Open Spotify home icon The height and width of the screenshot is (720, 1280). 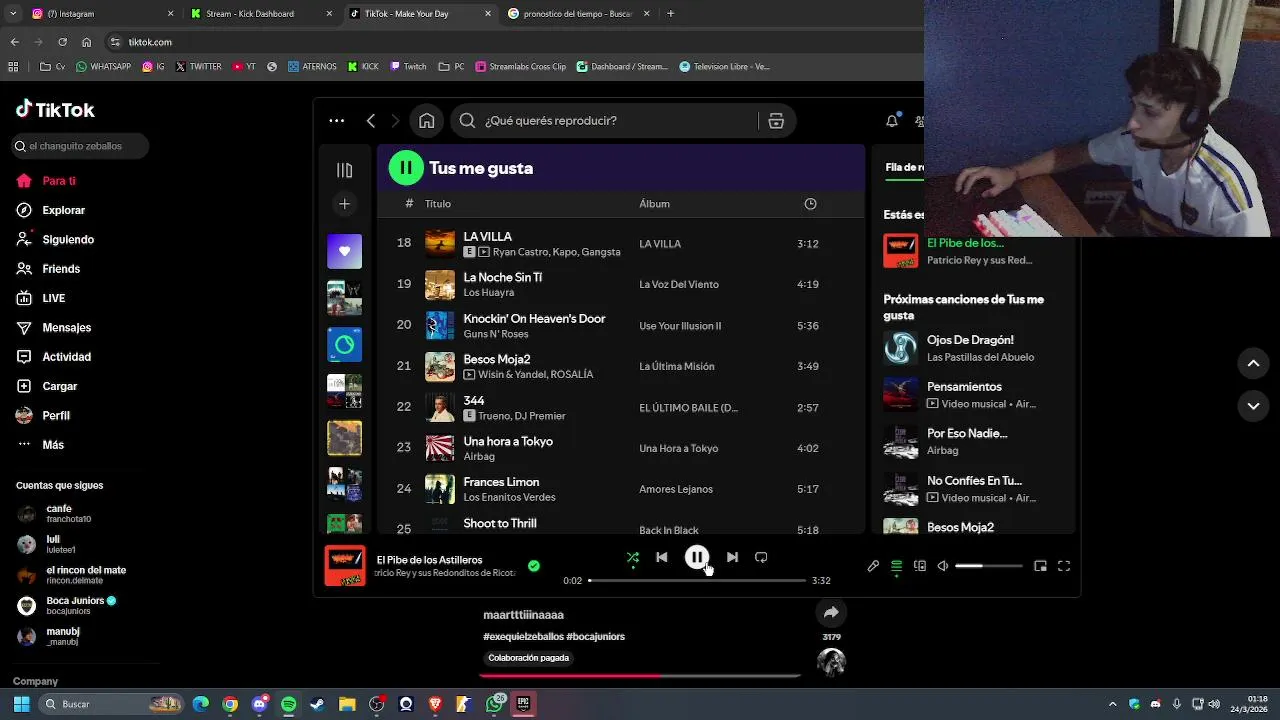[x=427, y=121]
